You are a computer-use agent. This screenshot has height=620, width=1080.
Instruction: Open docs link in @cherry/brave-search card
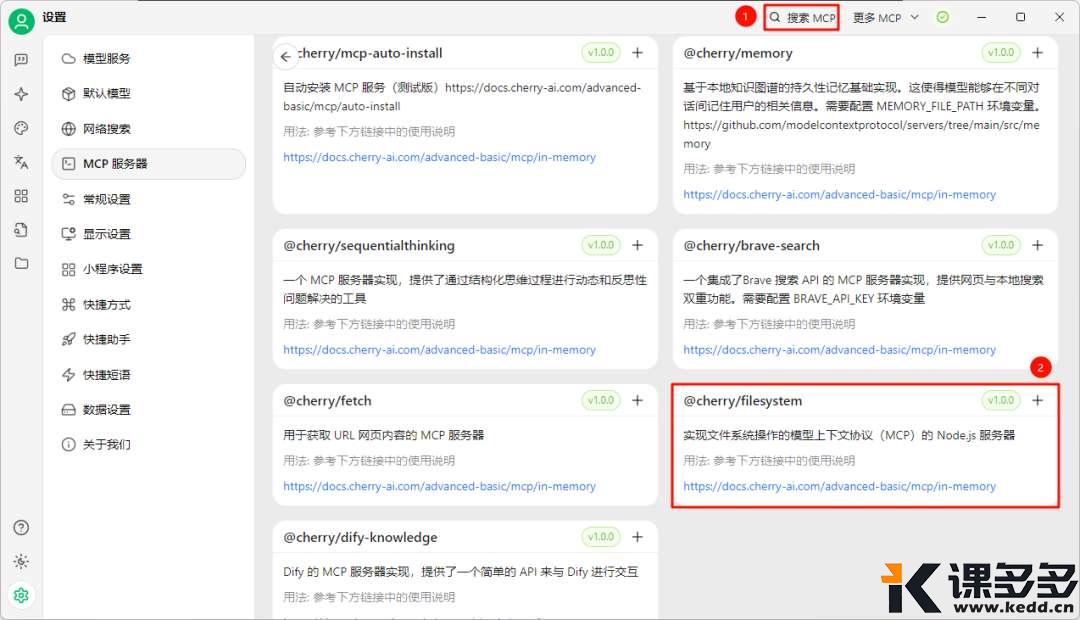pos(840,349)
